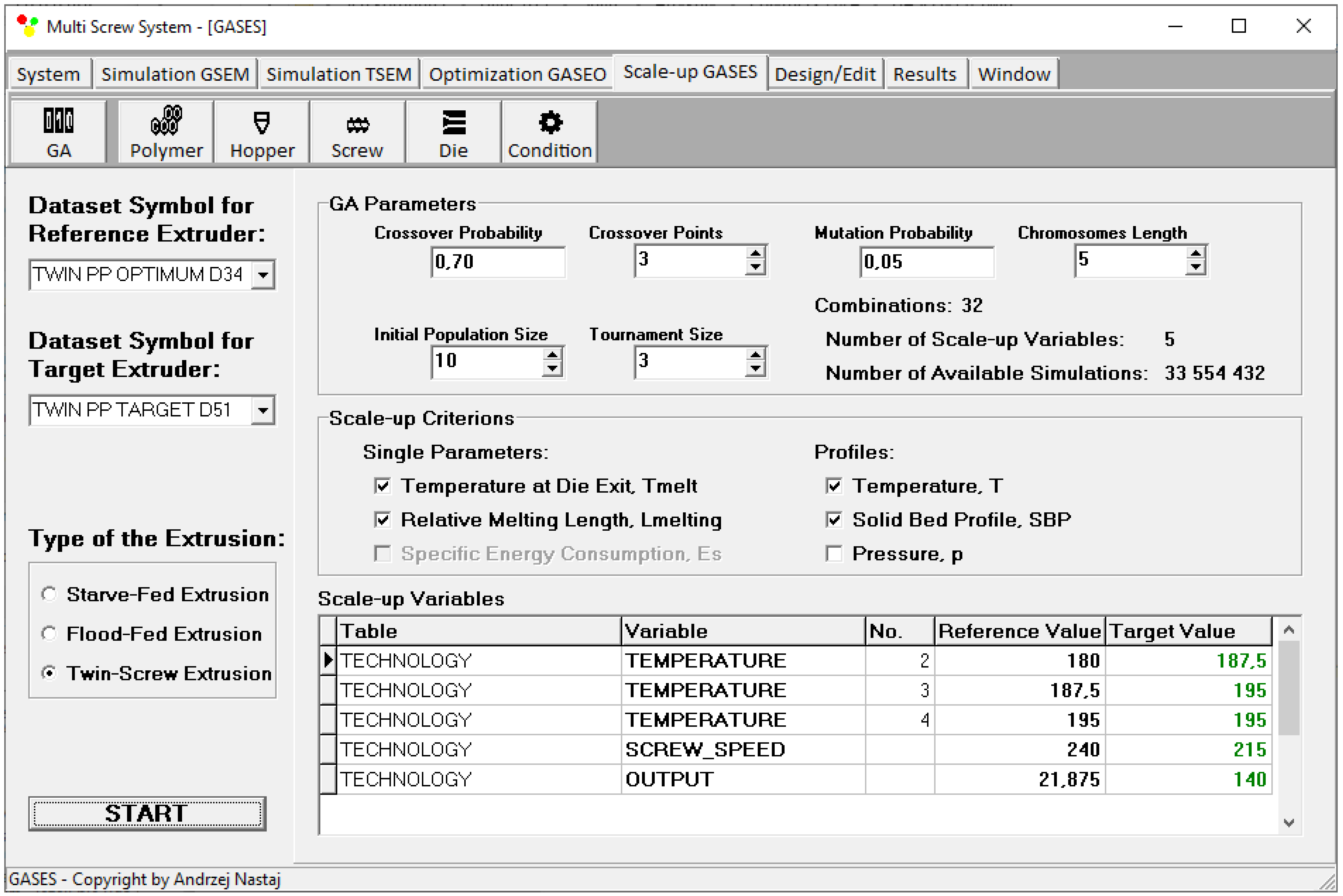Viewport: 1343px width, 896px height.
Task: Select the Screw toolbar icon
Action: [357, 132]
